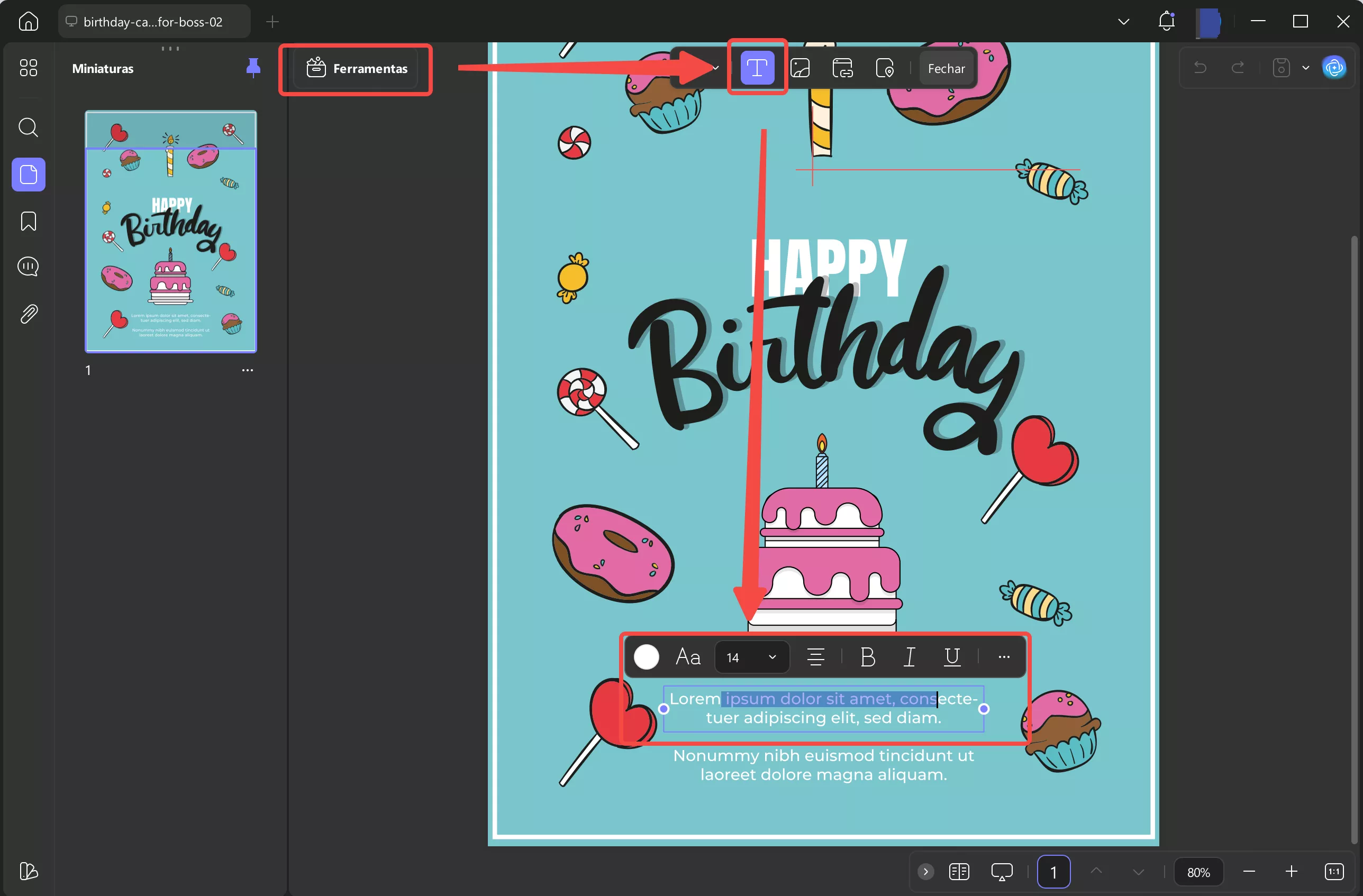Open the search panel in sidebar
The width and height of the screenshot is (1363, 896).
(x=28, y=127)
